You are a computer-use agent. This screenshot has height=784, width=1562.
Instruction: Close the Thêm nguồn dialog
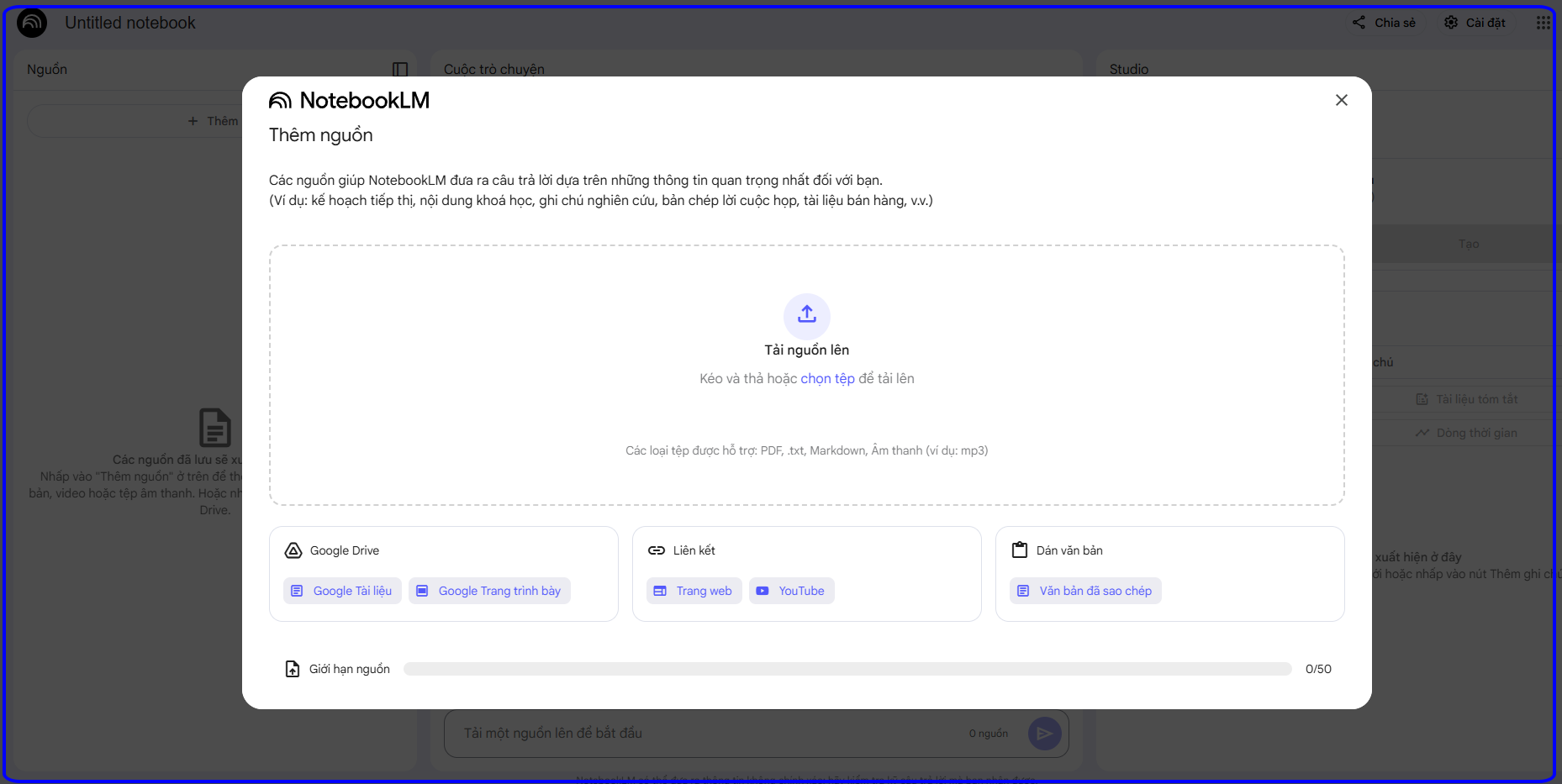pyautogui.click(x=1341, y=100)
